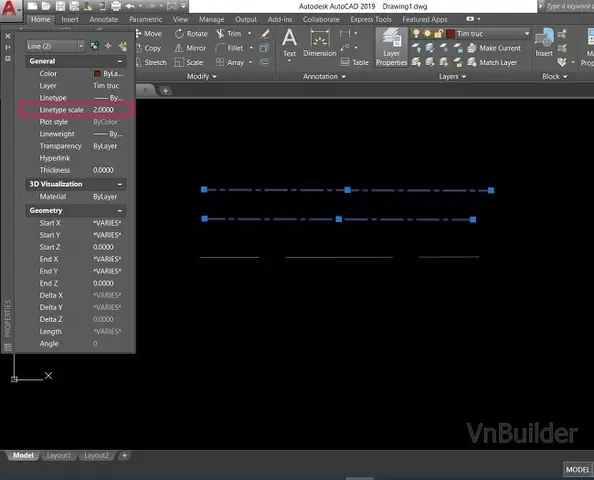594x480 pixels.
Task: Insert a Table from Annotation panel
Action: (355, 63)
